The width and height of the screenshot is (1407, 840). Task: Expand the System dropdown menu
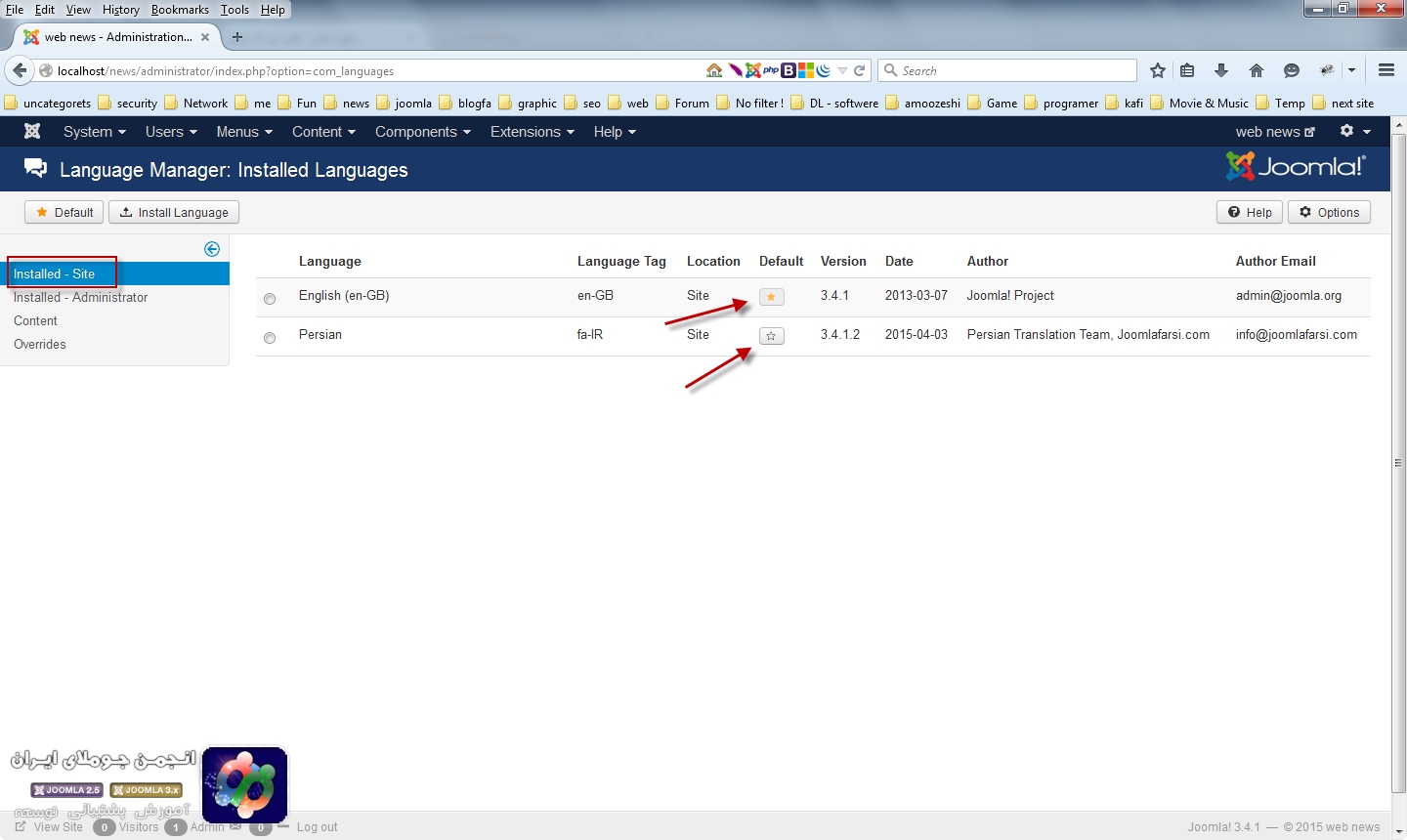click(94, 132)
